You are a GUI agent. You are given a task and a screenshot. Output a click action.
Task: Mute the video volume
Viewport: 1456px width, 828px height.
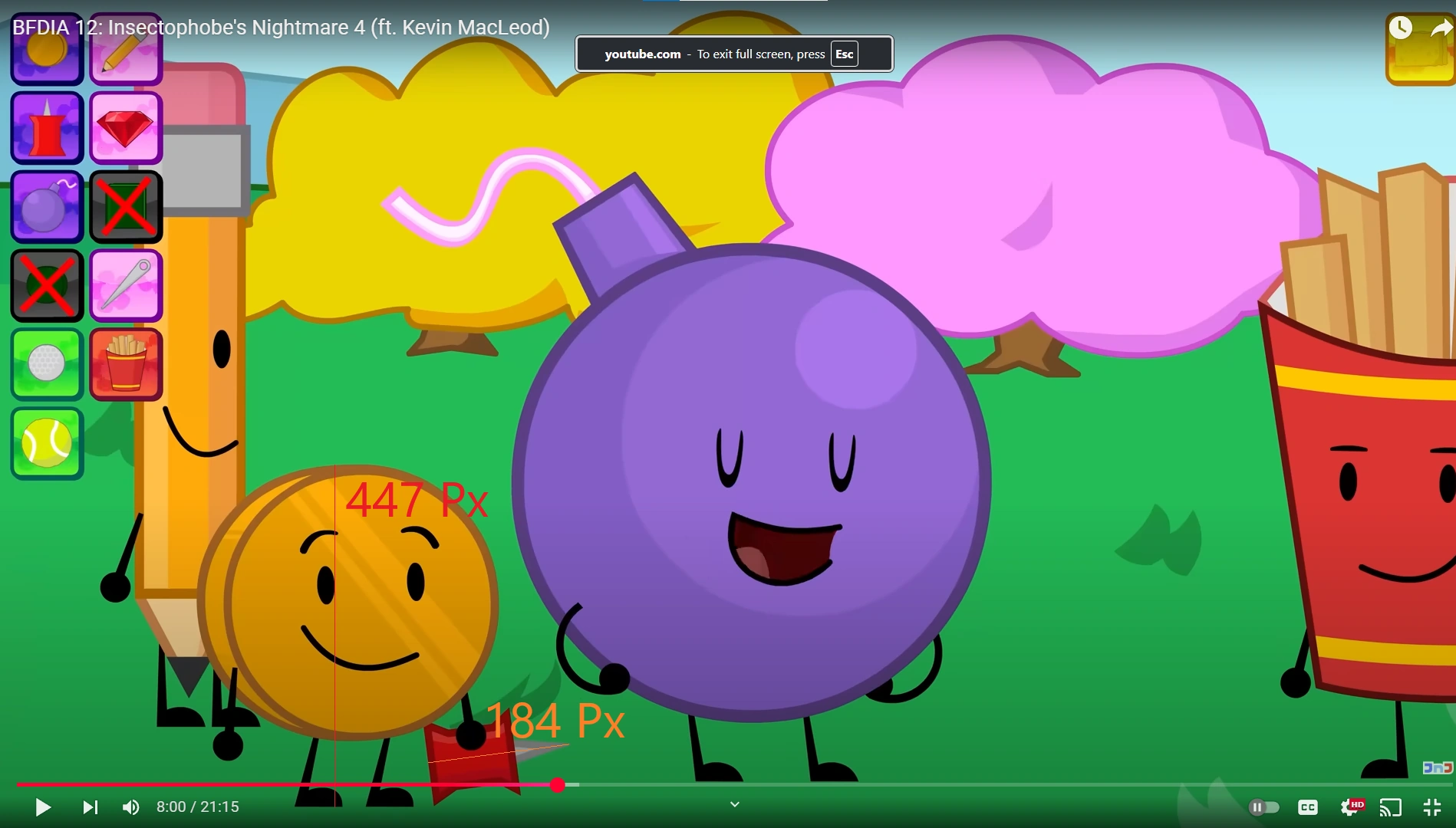coord(131,807)
